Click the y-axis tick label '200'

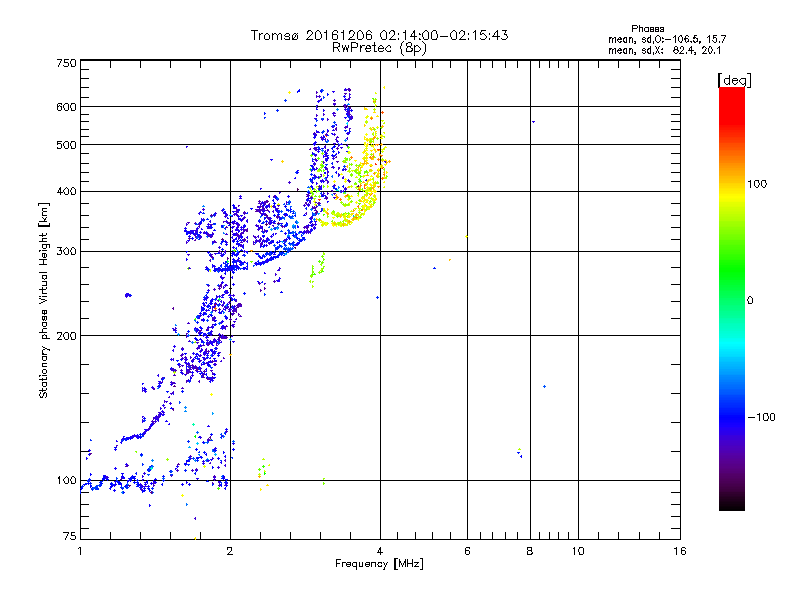[66, 336]
